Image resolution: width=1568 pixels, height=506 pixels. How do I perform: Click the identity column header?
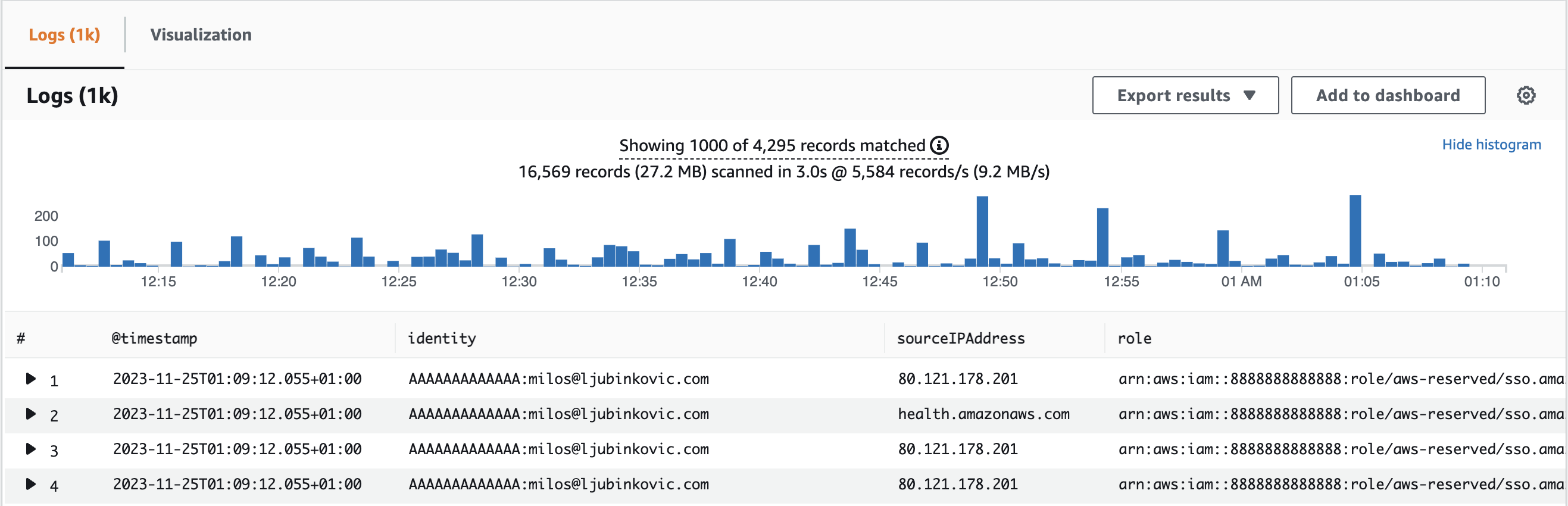point(441,339)
